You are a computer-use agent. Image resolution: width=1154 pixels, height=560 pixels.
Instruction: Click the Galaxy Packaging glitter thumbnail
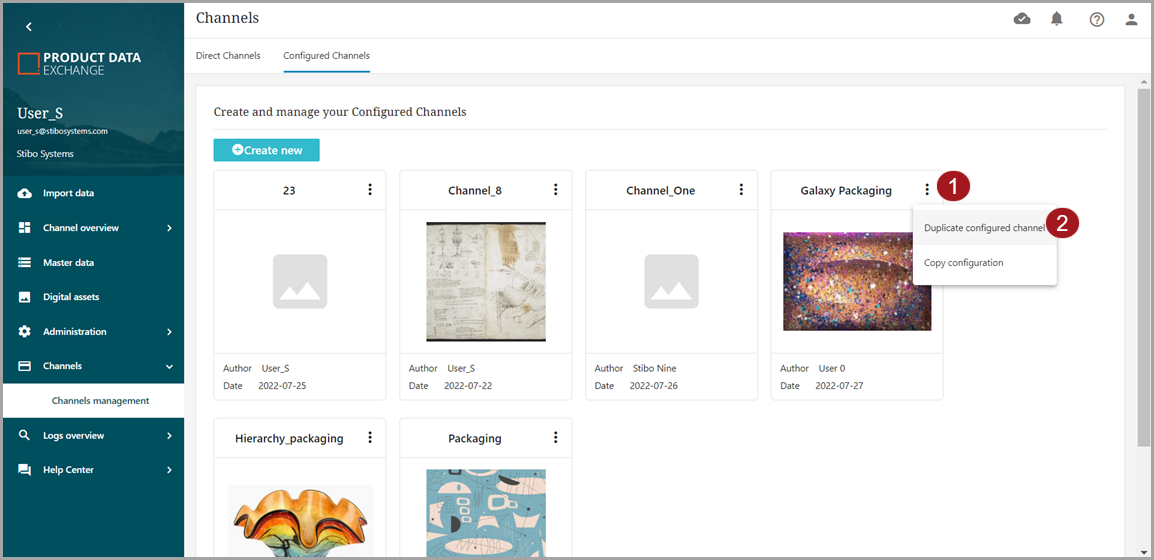856,281
